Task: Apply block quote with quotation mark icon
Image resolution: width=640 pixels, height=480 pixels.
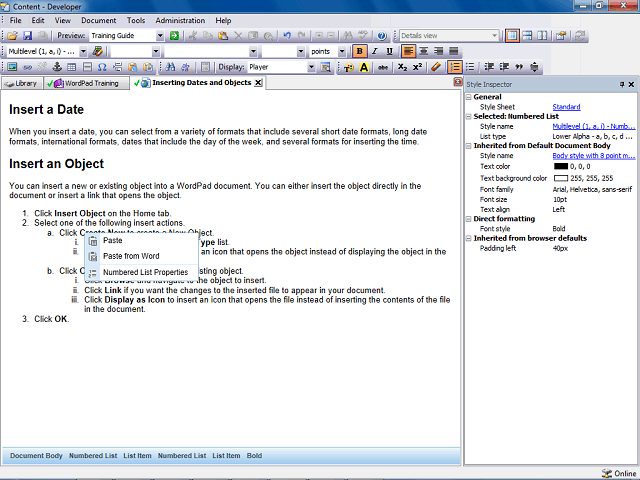Action: tap(519, 67)
